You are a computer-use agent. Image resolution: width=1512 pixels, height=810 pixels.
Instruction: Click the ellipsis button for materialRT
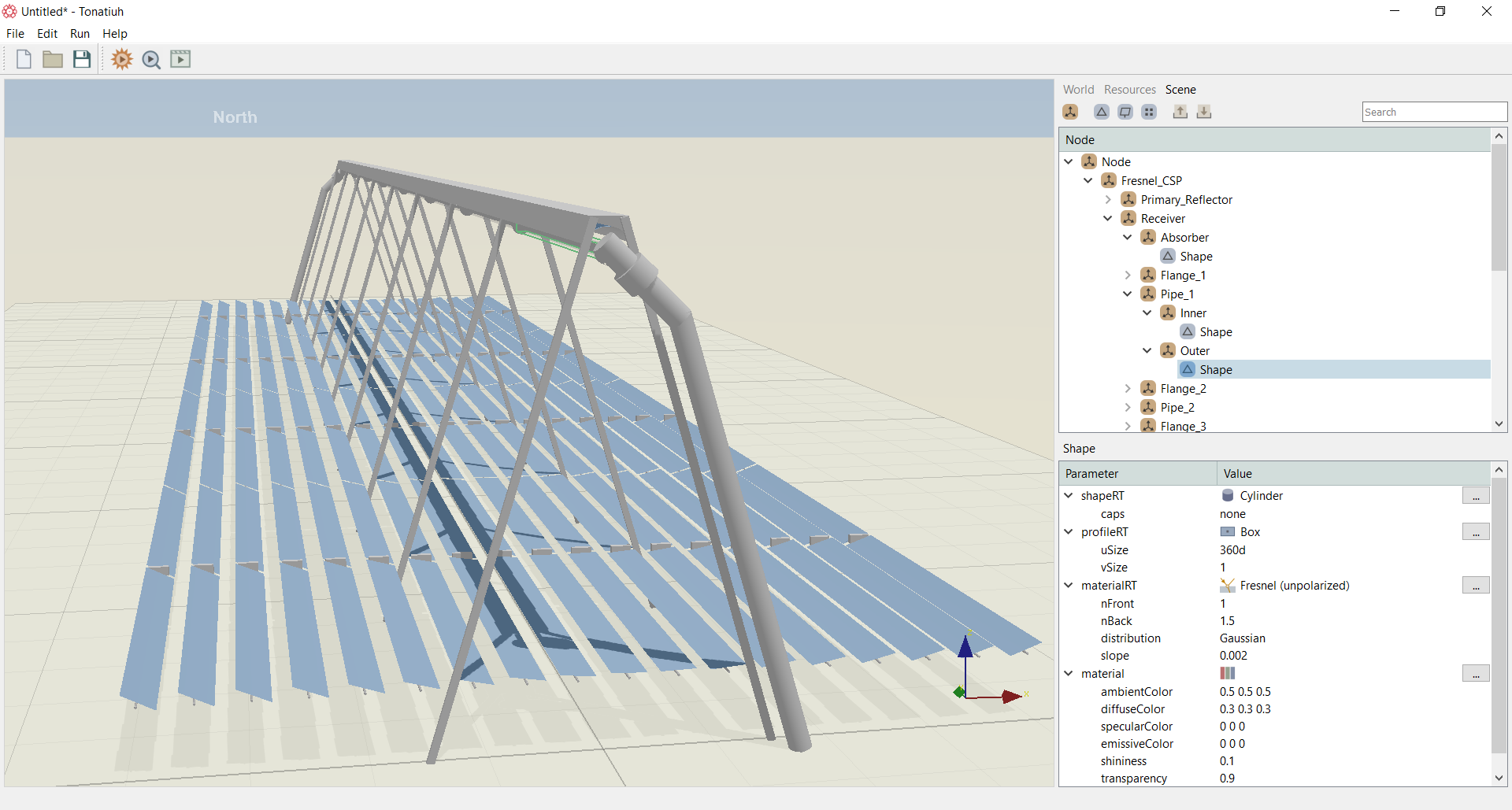[x=1476, y=586]
